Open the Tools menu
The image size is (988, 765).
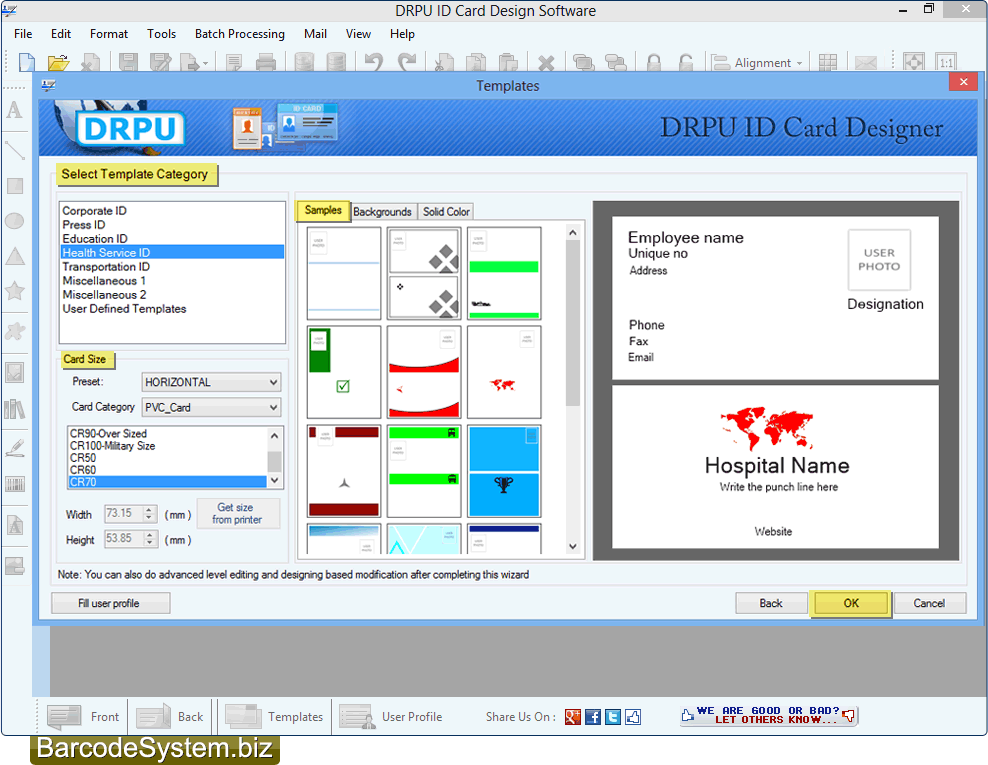click(161, 33)
